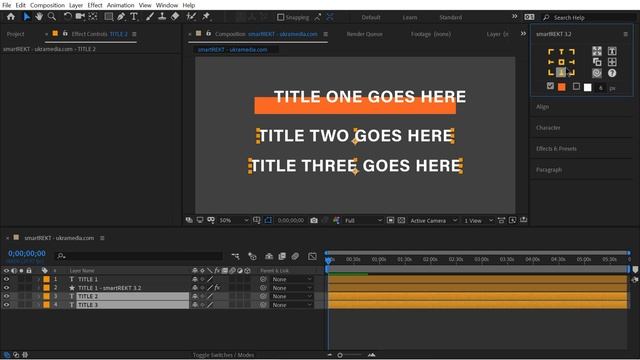Open parent dropdown for TITLE 1 layer
This screenshot has width=640, height=360.
292,279
